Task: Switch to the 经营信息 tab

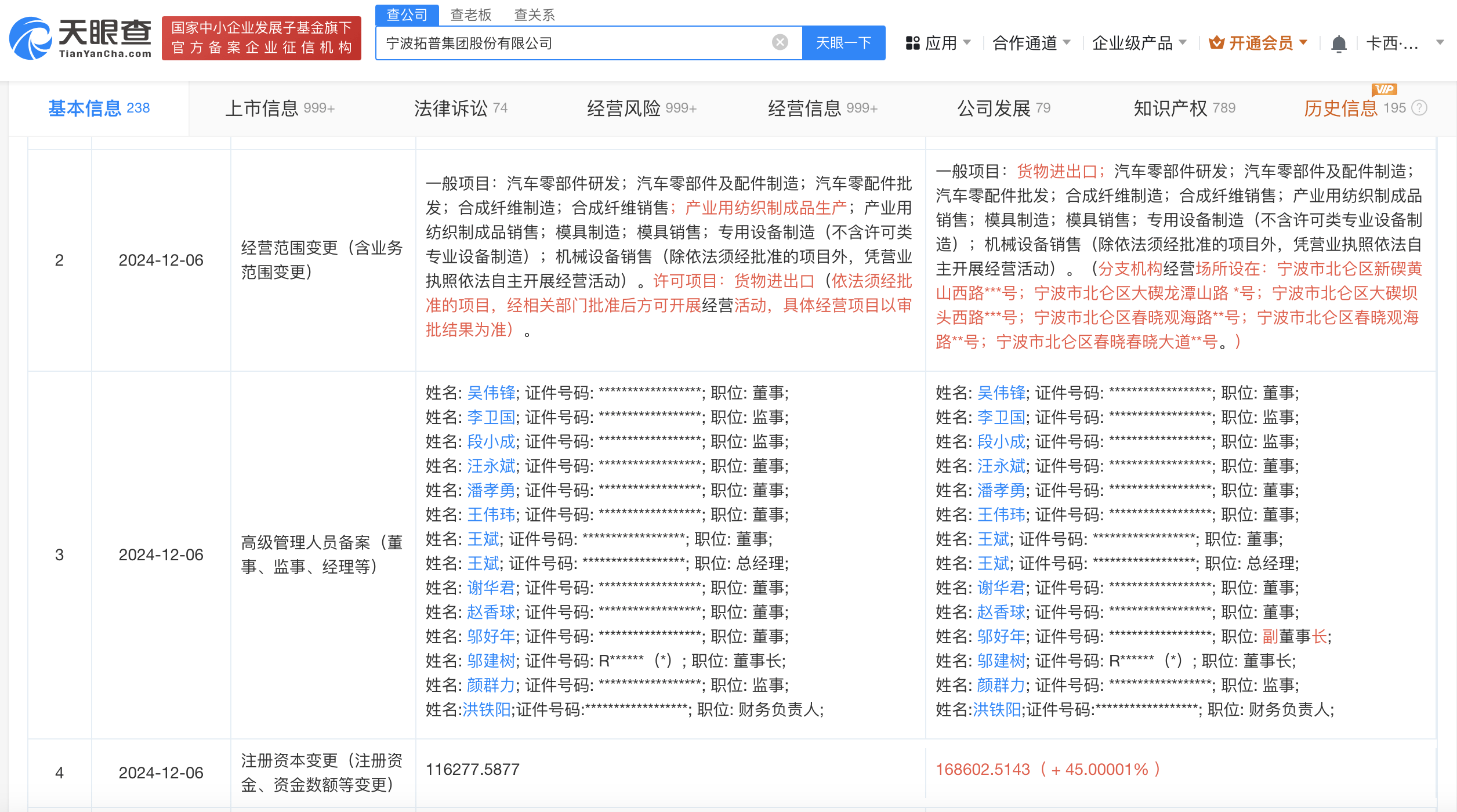Action: 822,108
